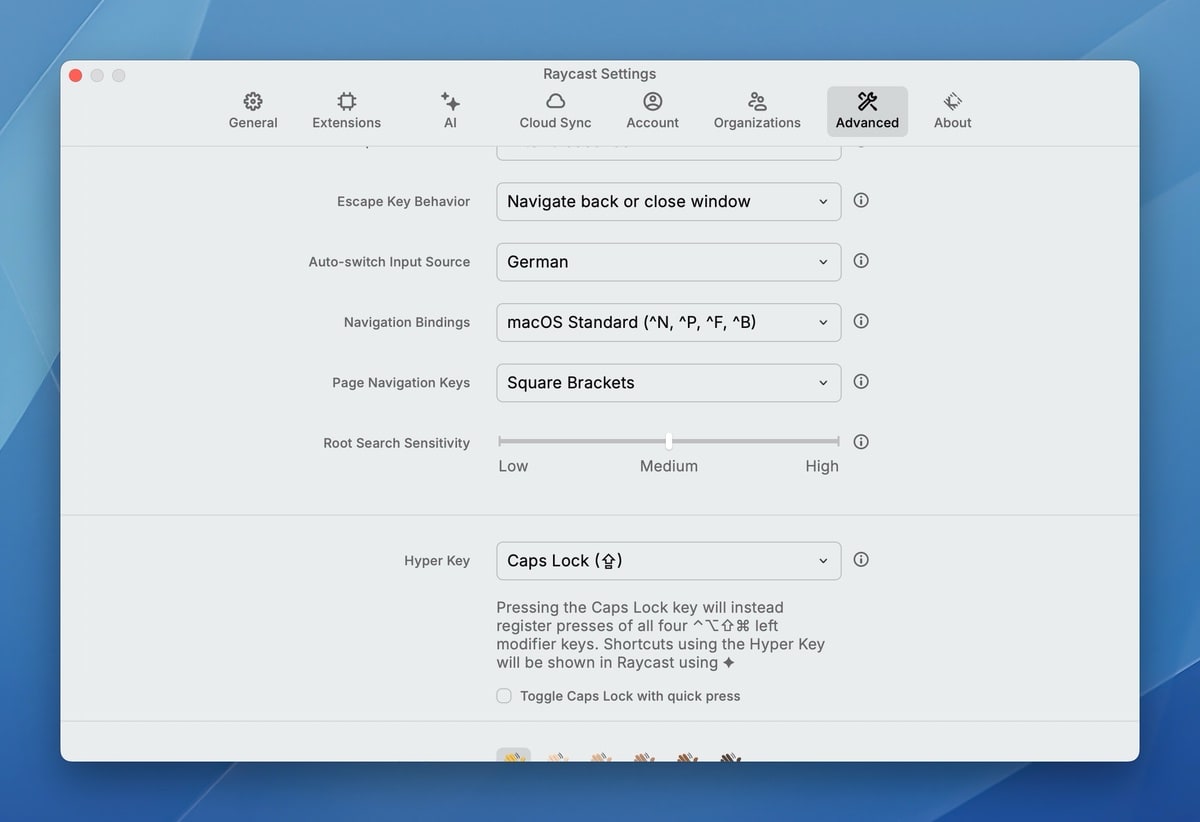Select the Advanced tab

click(x=867, y=111)
